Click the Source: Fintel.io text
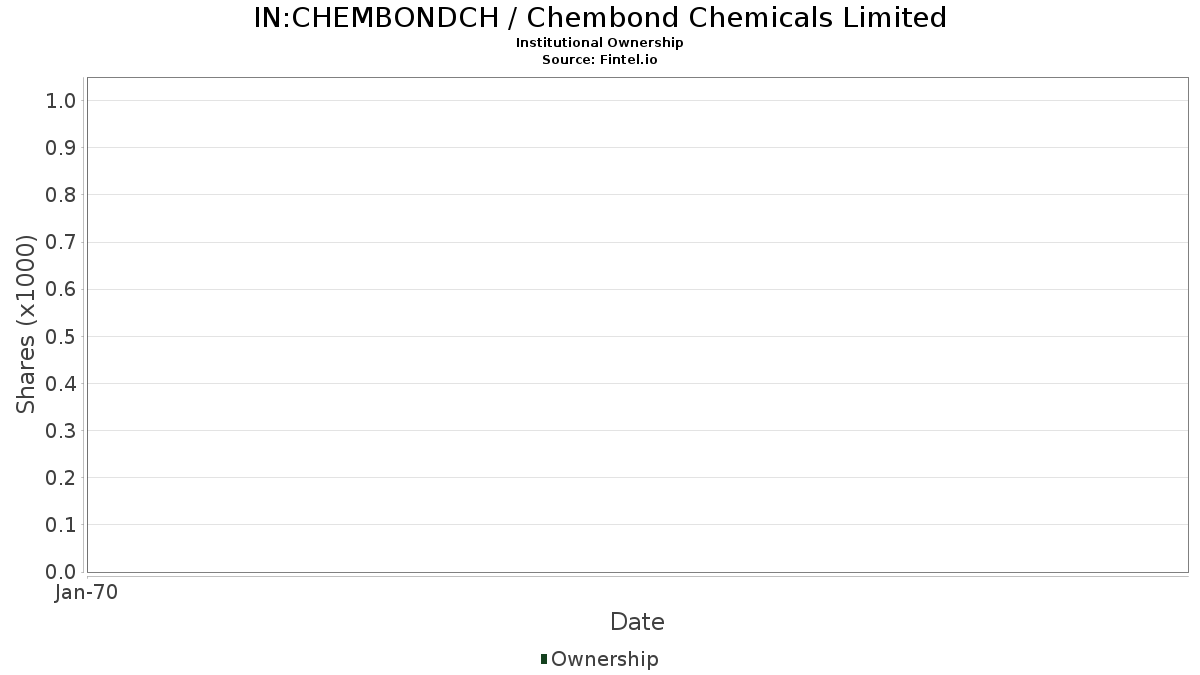The height and width of the screenshot is (675, 1200). [600, 60]
